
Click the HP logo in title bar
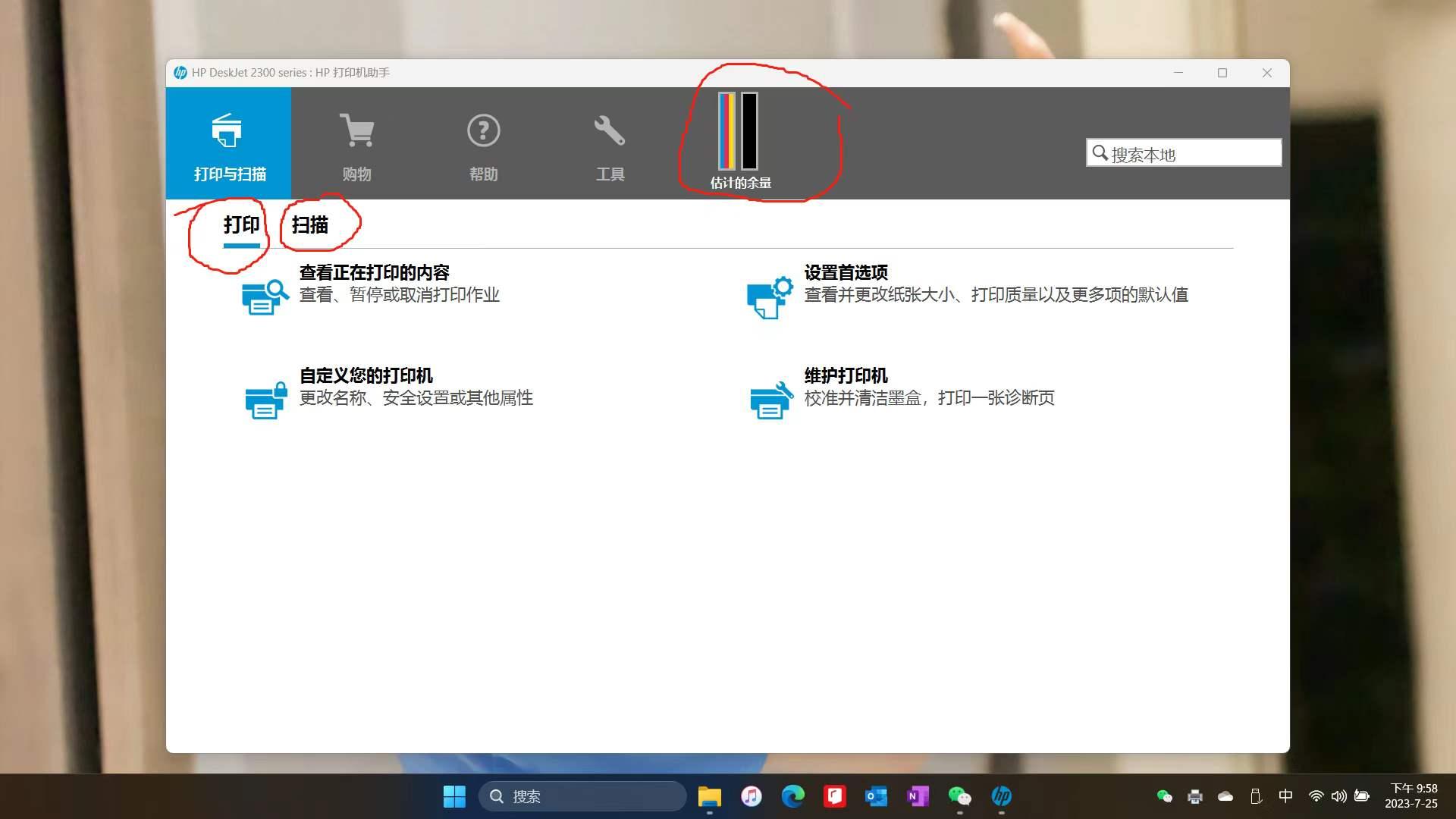tap(180, 73)
